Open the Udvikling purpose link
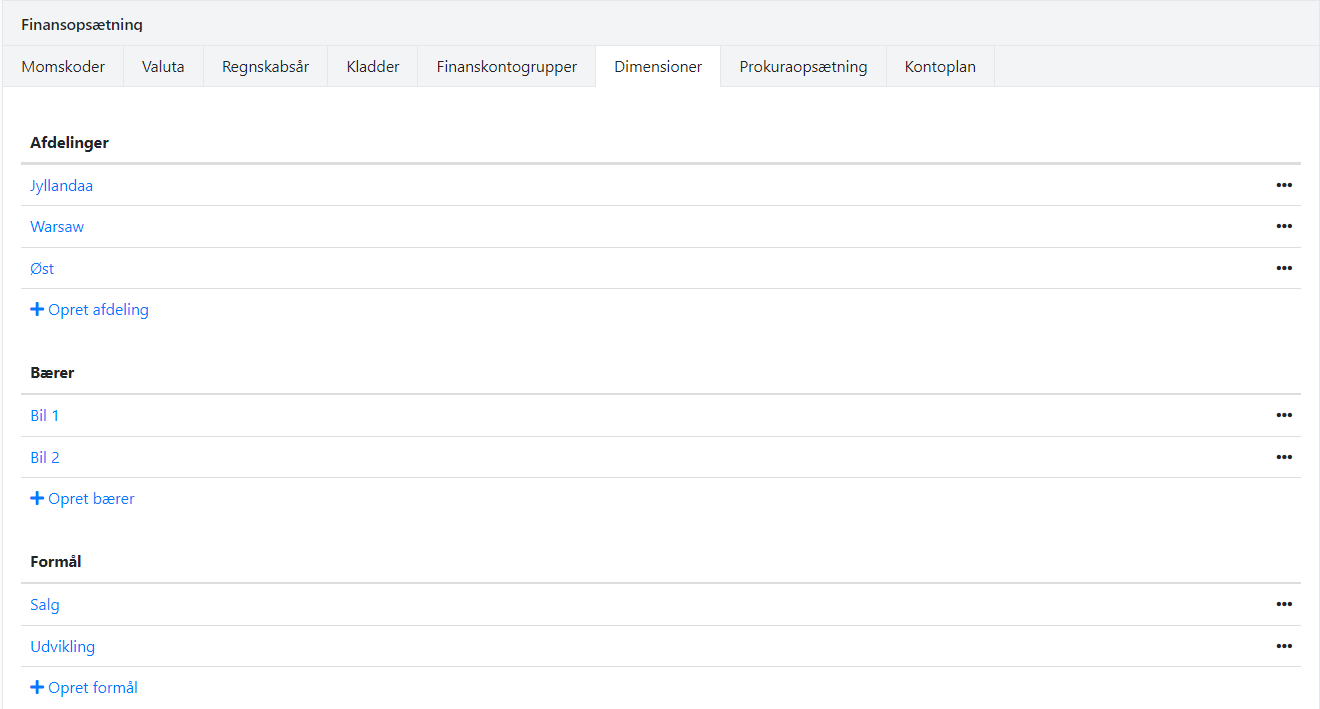Viewport: 1320px width, 709px height. tap(63, 647)
